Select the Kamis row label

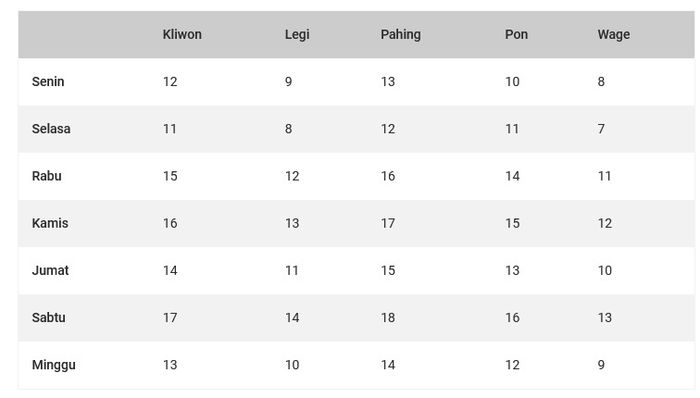pyautogui.click(x=50, y=223)
